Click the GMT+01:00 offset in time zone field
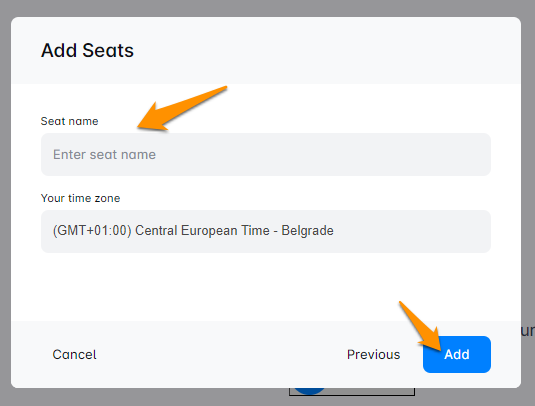This screenshot has width=535, height=406. (92, 231)
